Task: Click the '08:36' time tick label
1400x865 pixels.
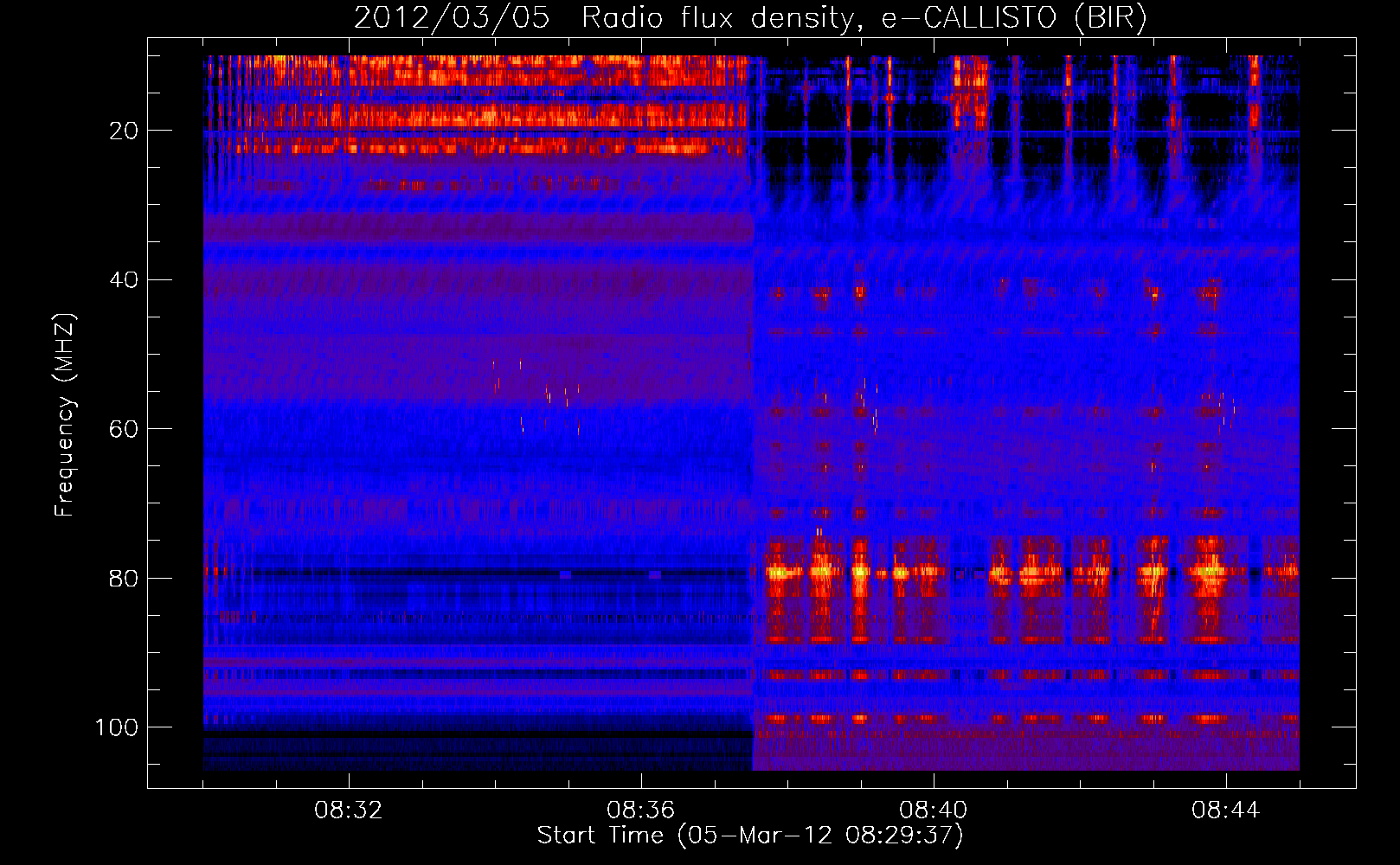Action: tap(641, 811)
